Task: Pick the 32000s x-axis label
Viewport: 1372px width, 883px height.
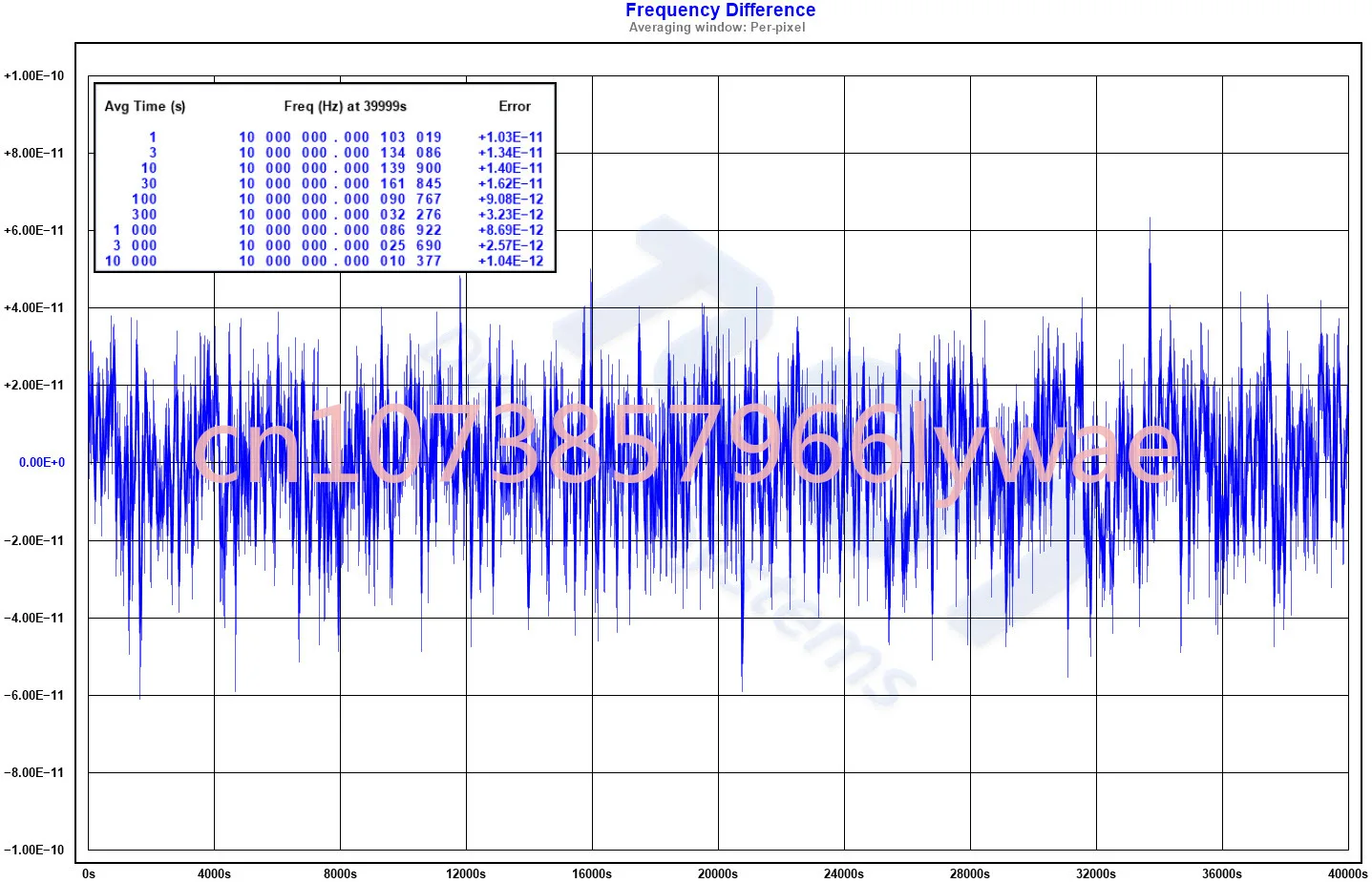Action: [1096, 874]
